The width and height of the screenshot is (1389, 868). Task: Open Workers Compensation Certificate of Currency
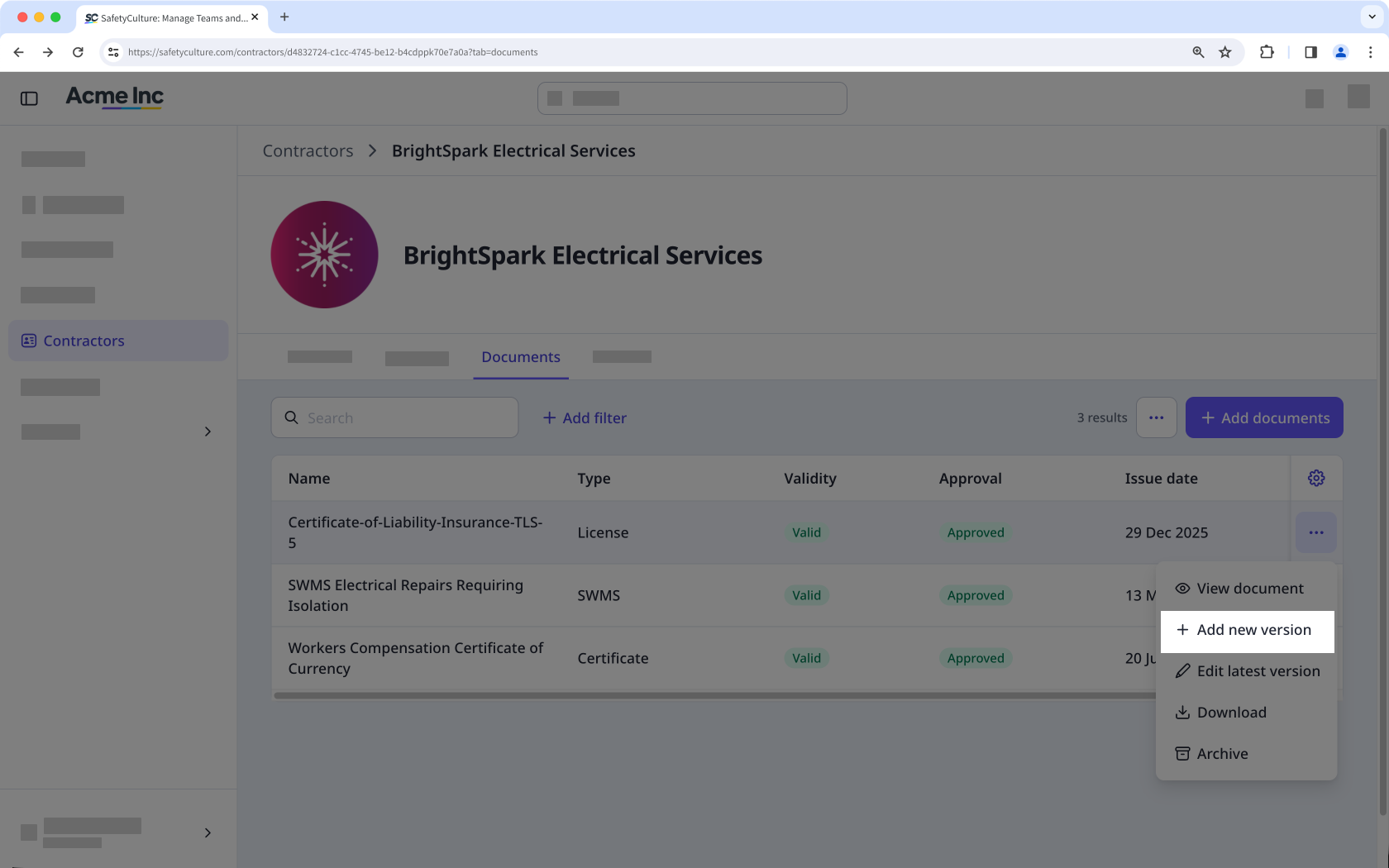(x=415, y=658)
